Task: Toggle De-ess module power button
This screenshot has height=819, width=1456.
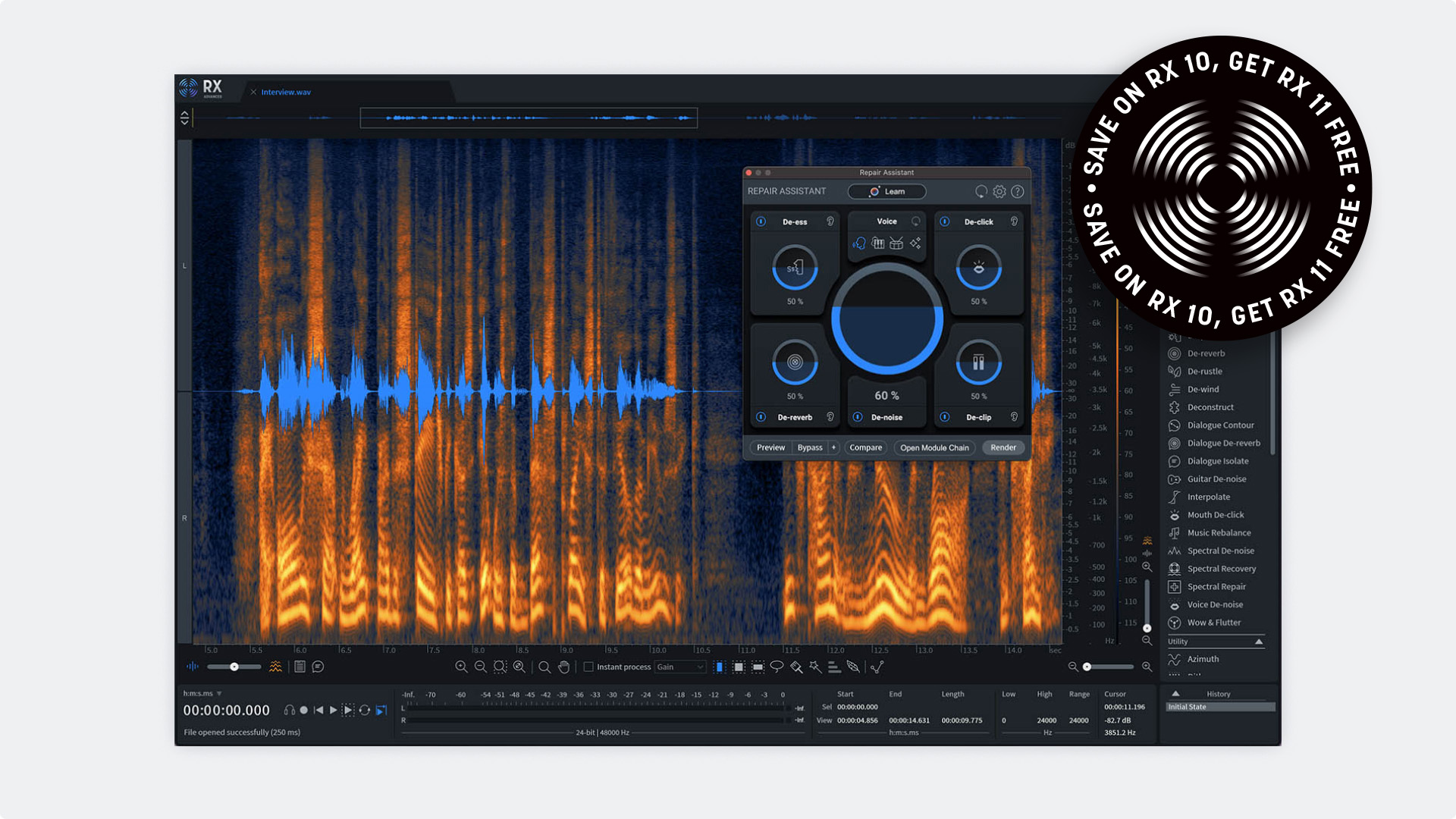Action: [761, 221]
